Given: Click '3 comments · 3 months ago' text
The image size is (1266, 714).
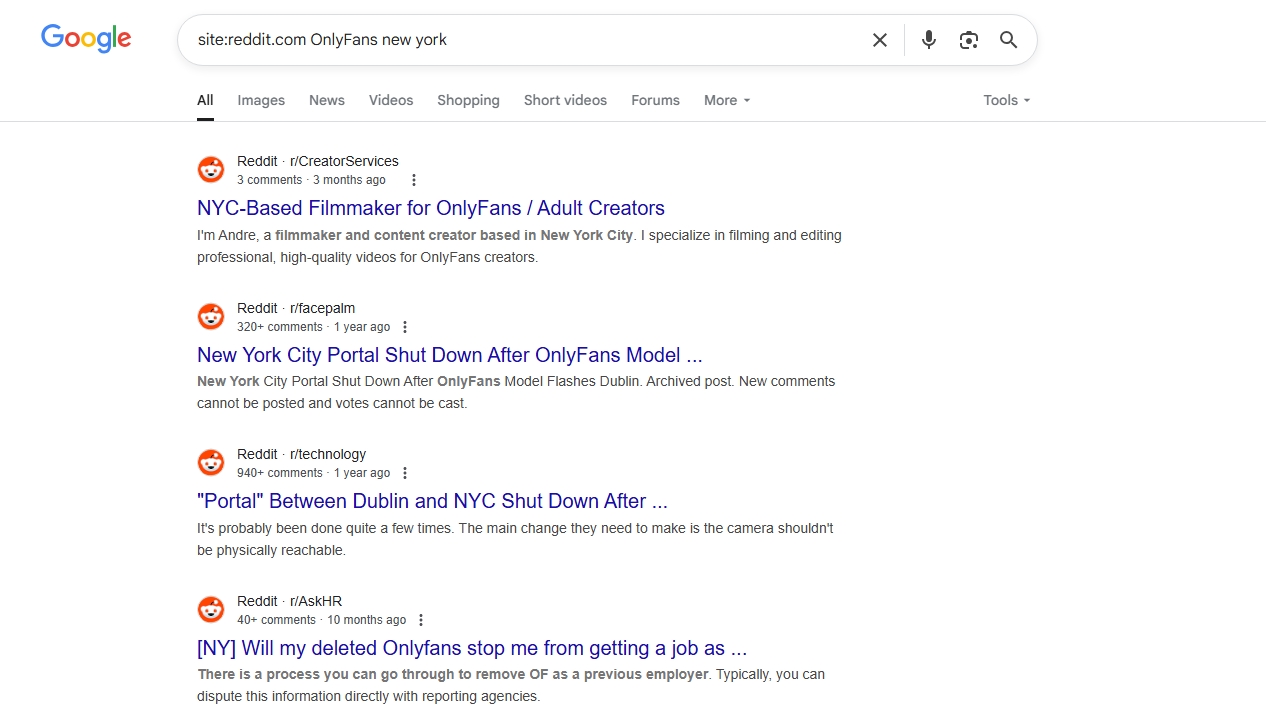Looking at the screenshot, I should click(x=311, y=180).
